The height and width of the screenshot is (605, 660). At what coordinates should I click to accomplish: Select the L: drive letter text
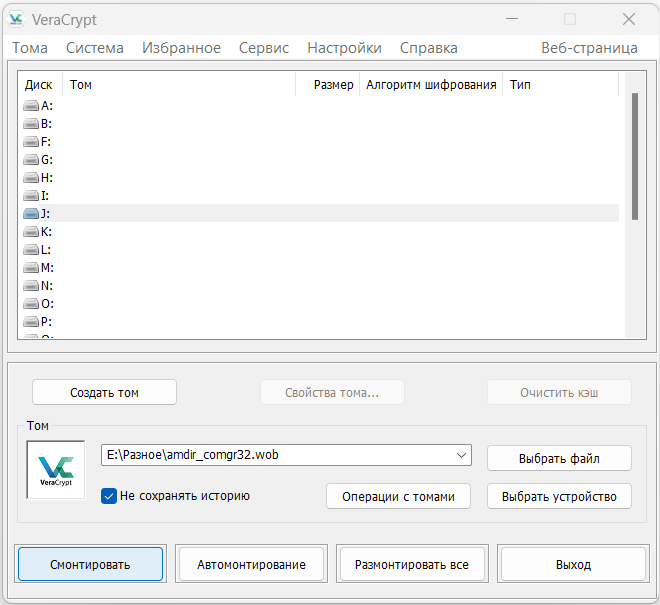click(46, 250)
